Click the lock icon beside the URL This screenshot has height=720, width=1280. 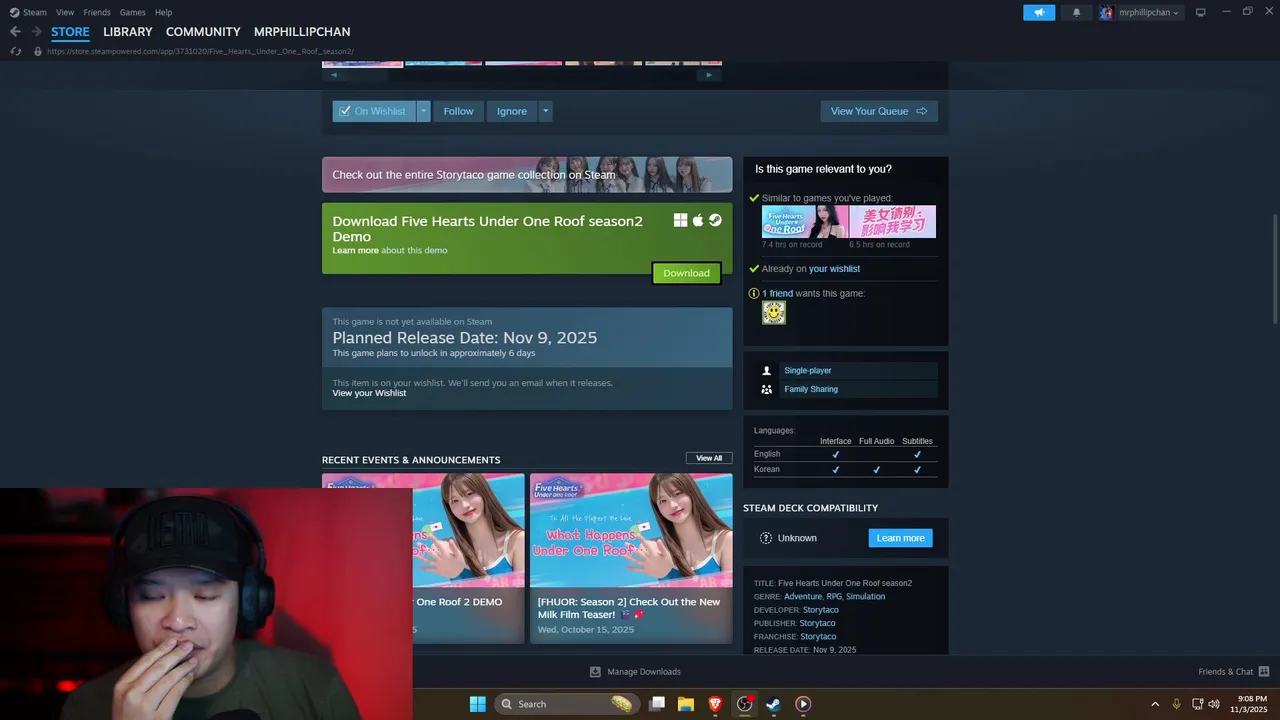click(x=38, y=51)
